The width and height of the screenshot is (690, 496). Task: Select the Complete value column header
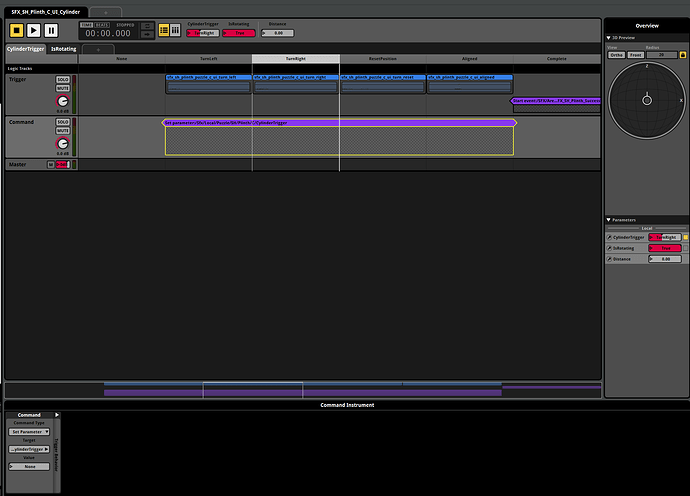(x=557, y=59)
